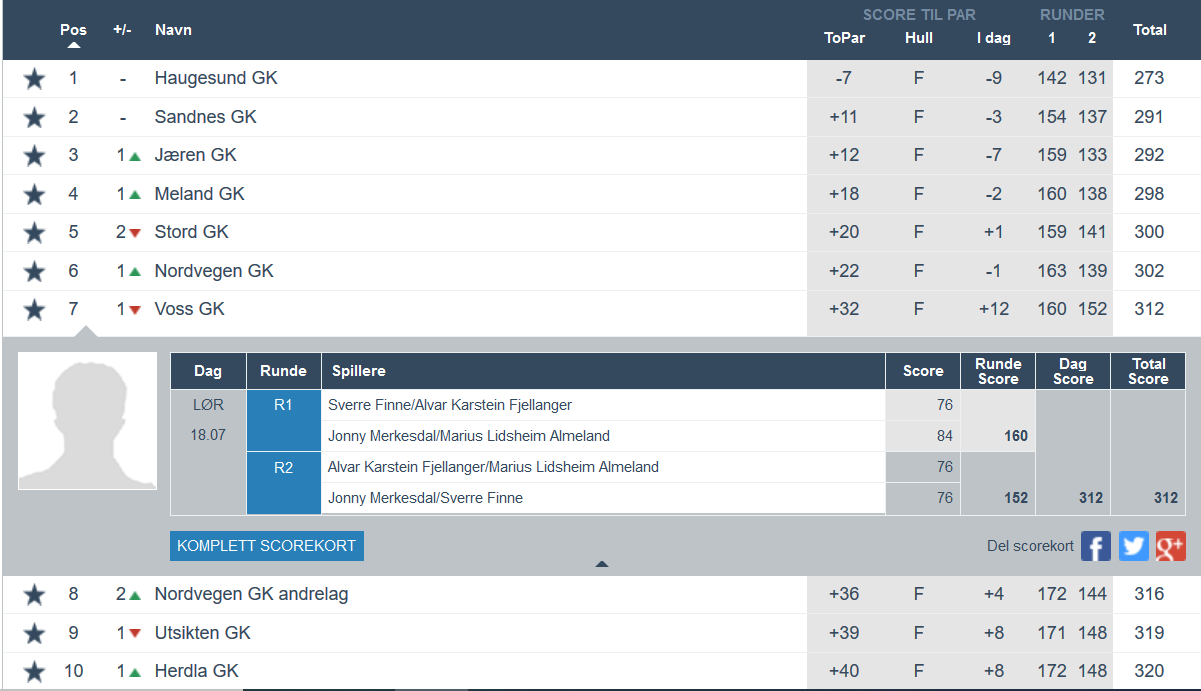The image size is (1201, 691).
Task: Share scorecard on Google Plus
Action: [1170, 546]
